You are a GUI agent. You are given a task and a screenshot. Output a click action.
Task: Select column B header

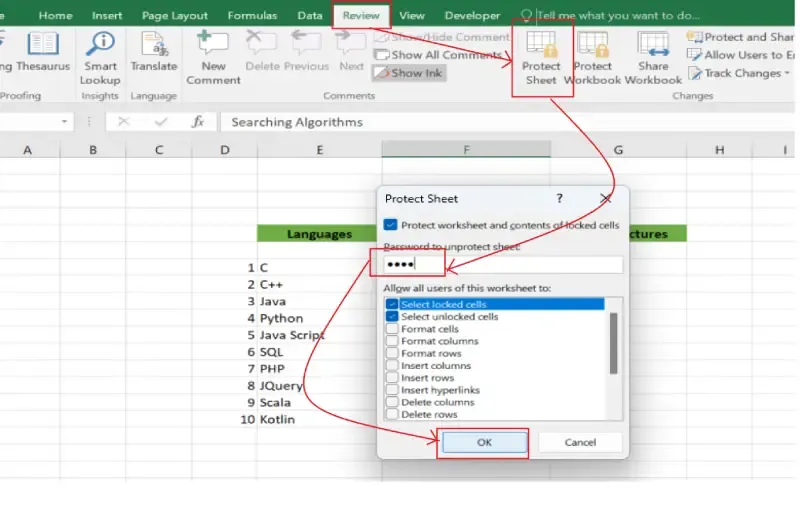click(93, 150)
